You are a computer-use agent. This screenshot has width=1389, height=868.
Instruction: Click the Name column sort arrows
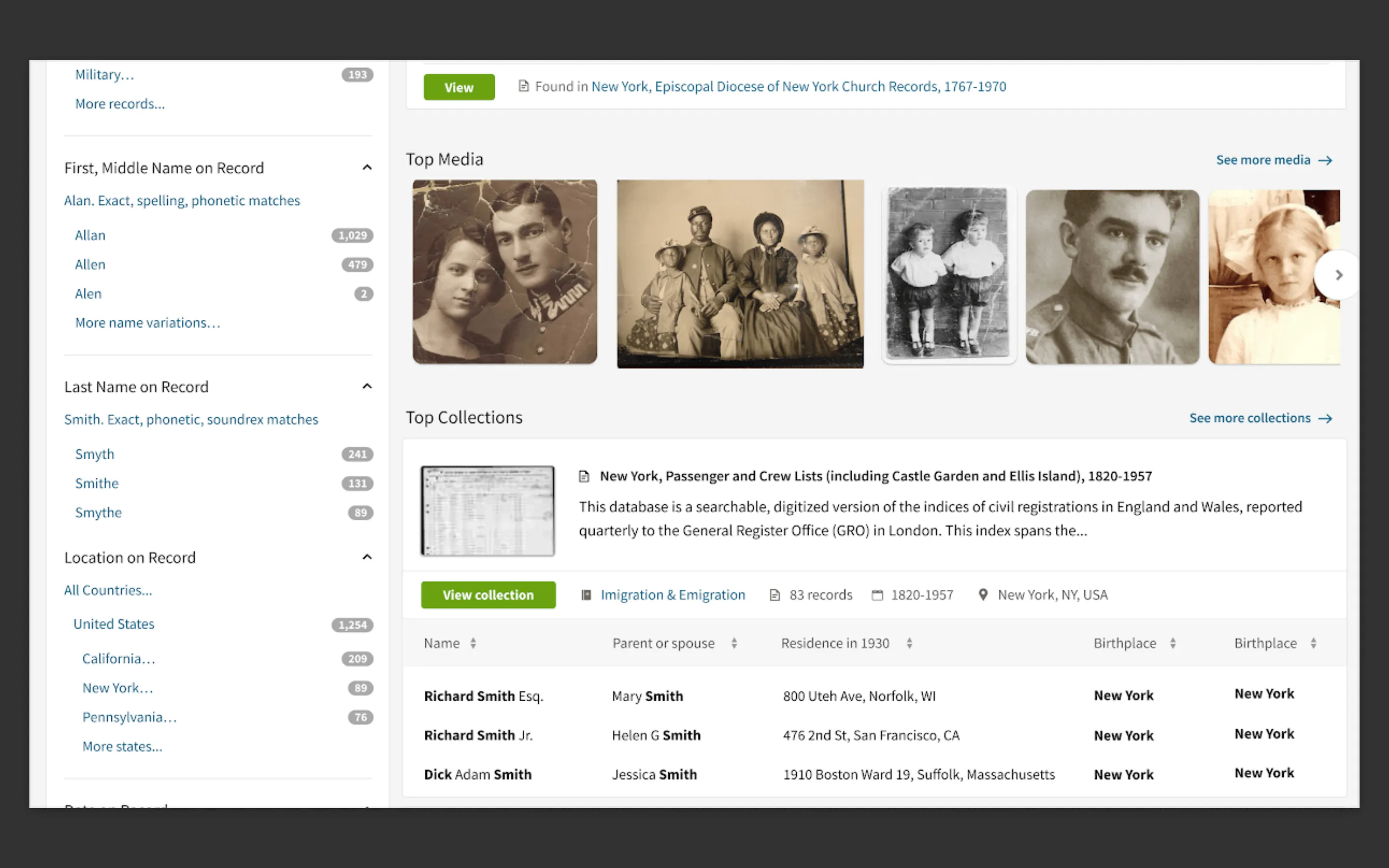473,643
